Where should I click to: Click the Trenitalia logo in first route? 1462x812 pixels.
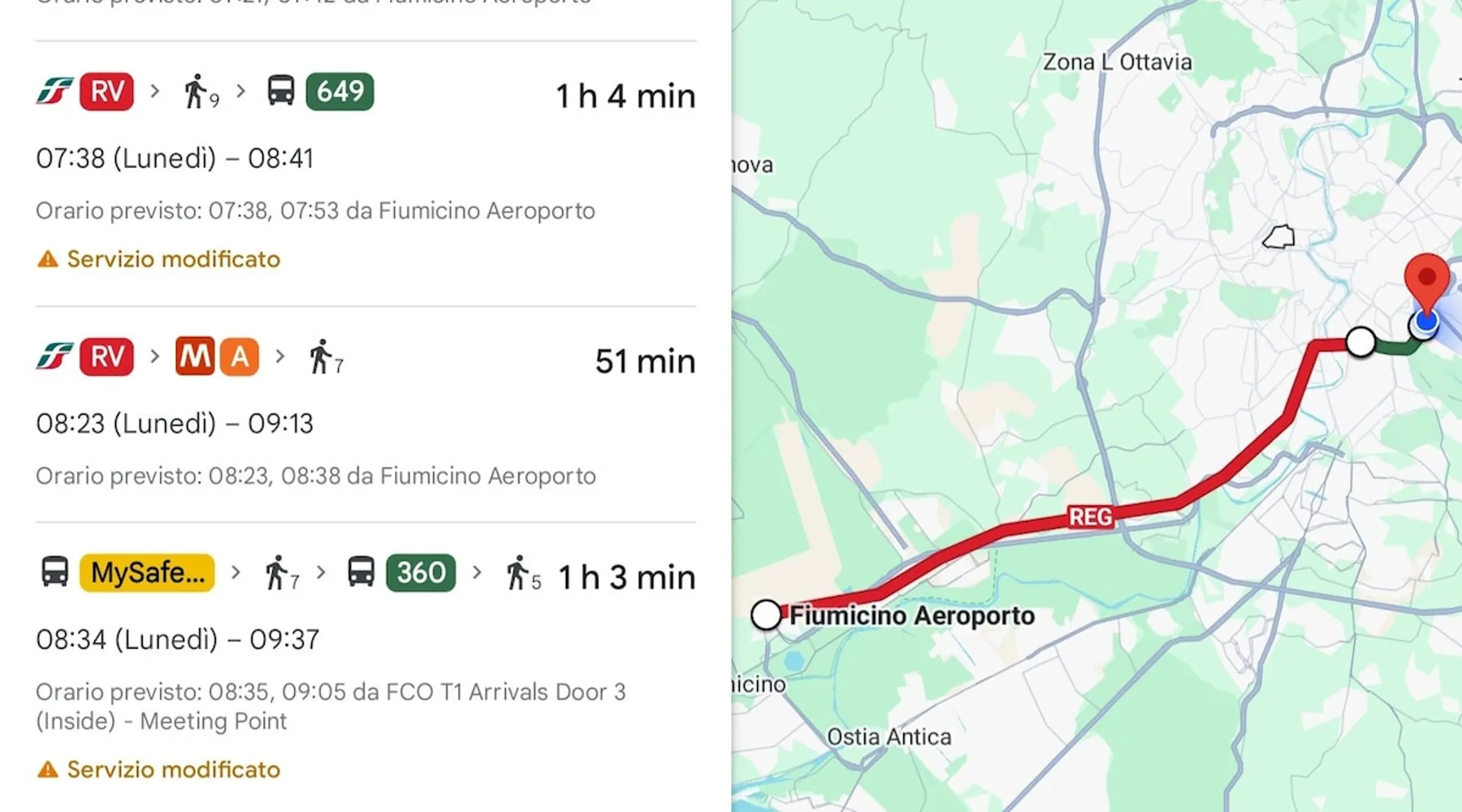pos(54,91)
